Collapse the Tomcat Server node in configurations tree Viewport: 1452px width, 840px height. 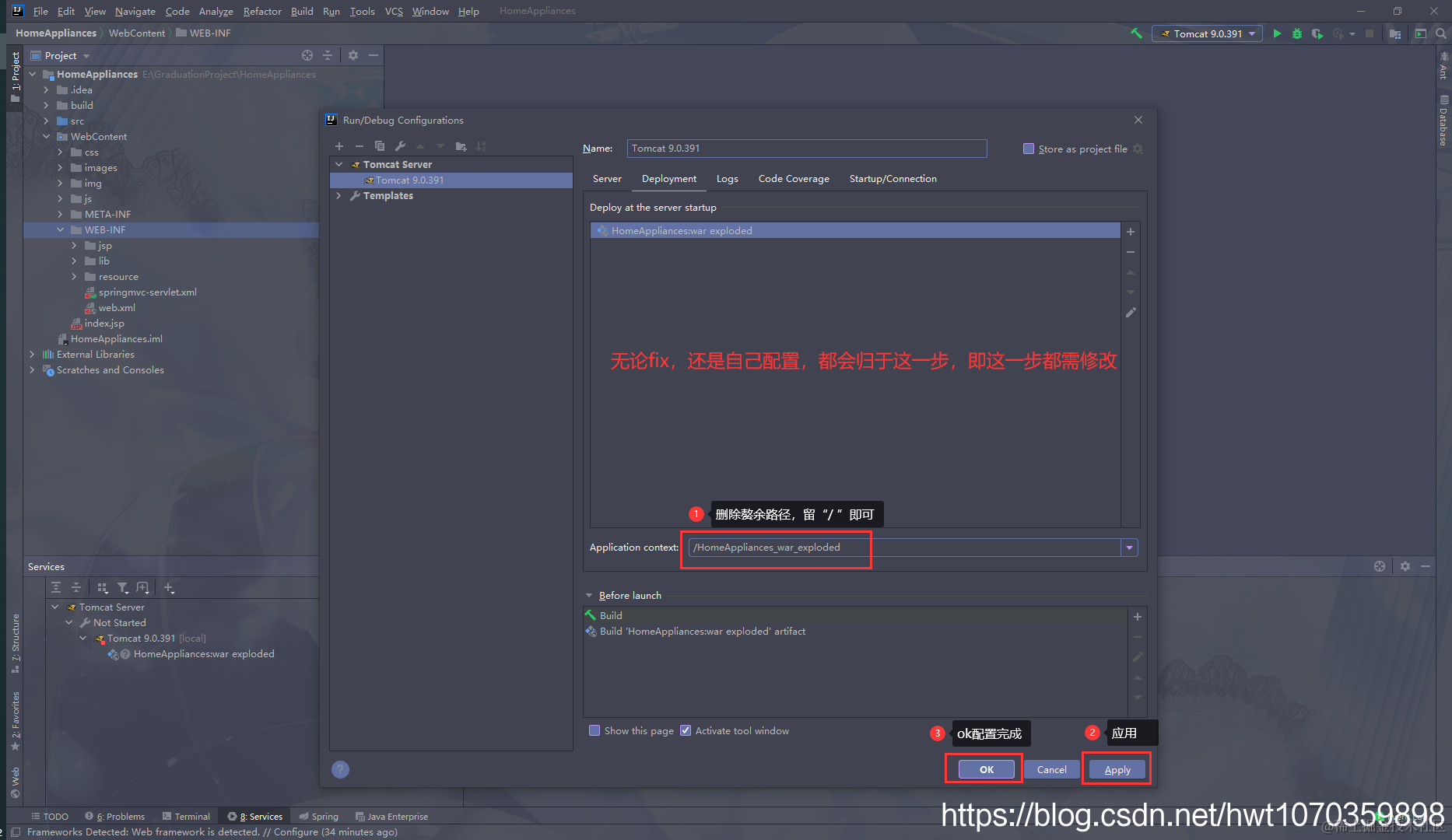pos(339,164)
